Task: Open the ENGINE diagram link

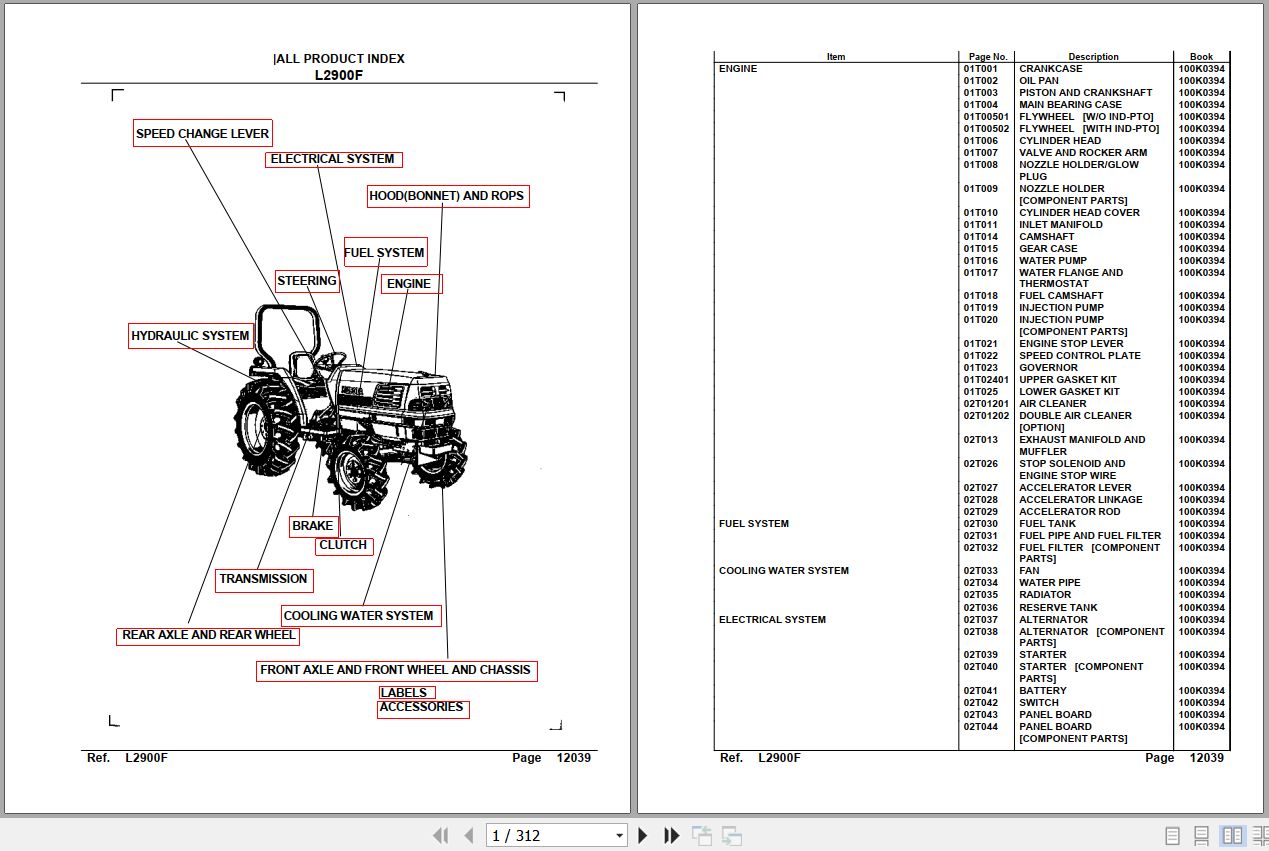Action: pos(410,284)
